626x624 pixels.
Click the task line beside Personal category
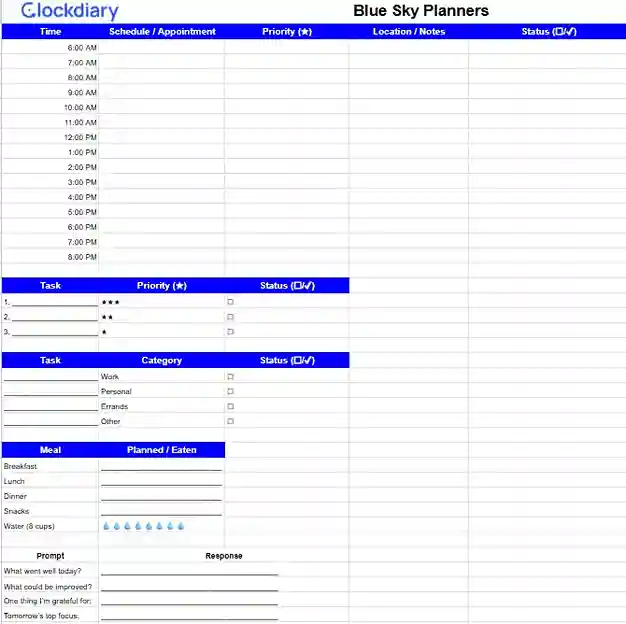point(51,395)
